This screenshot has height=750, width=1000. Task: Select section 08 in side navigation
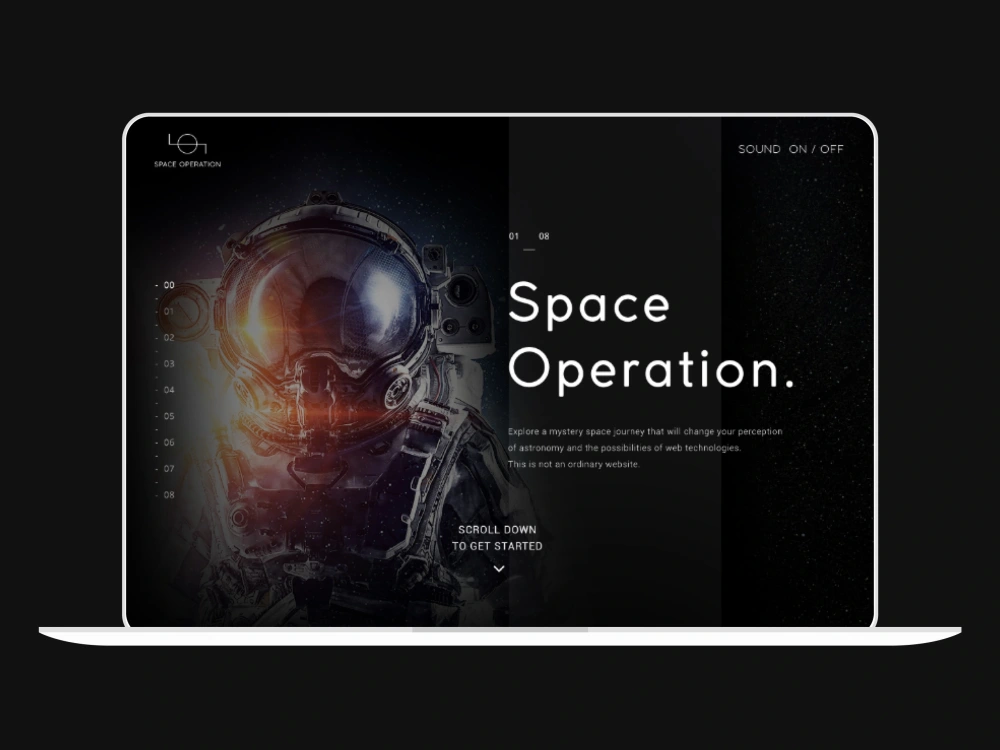(168, 494)
